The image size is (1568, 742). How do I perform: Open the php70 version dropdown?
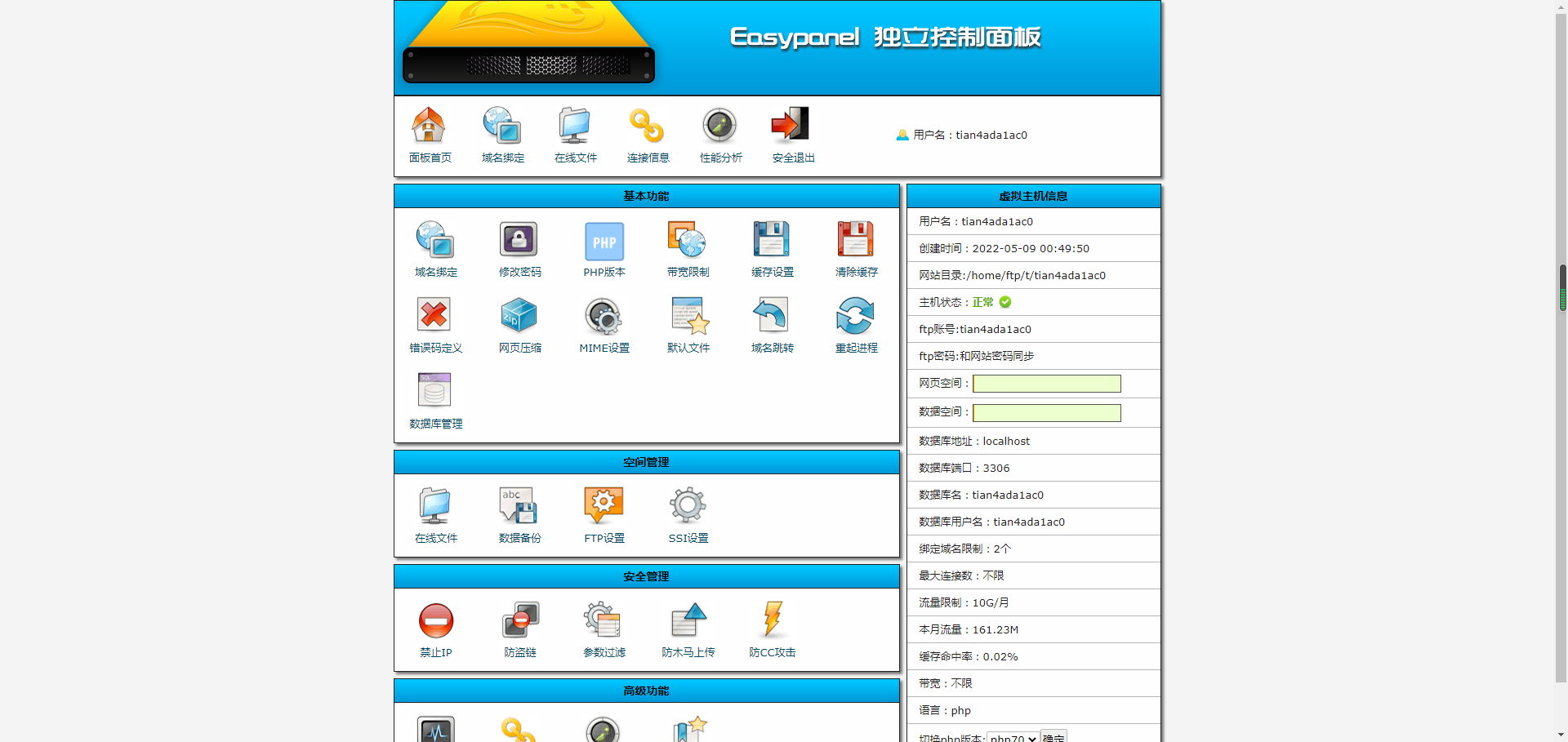coord(1013,737)
